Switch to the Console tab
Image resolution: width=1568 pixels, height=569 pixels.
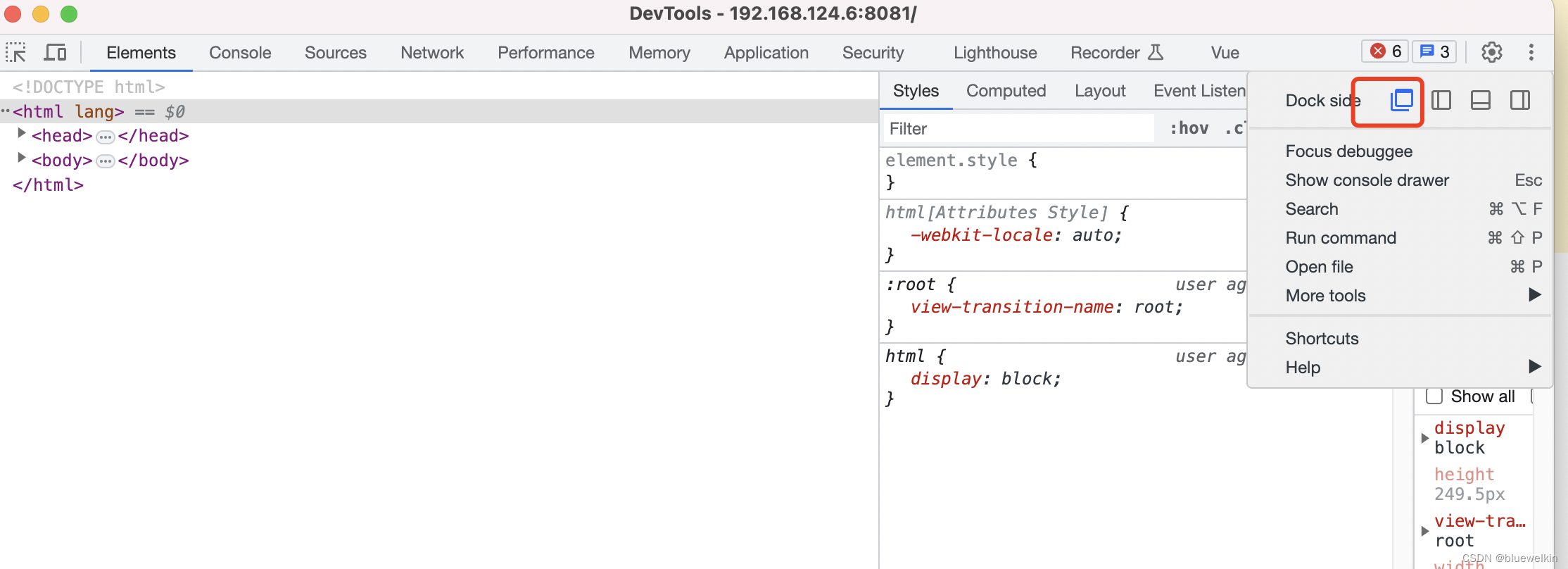tap(240, 53)
